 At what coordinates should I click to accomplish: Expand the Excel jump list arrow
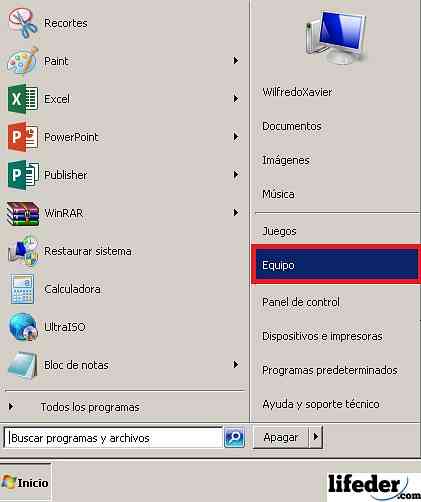pyautogui.click(x=236, y=99)
